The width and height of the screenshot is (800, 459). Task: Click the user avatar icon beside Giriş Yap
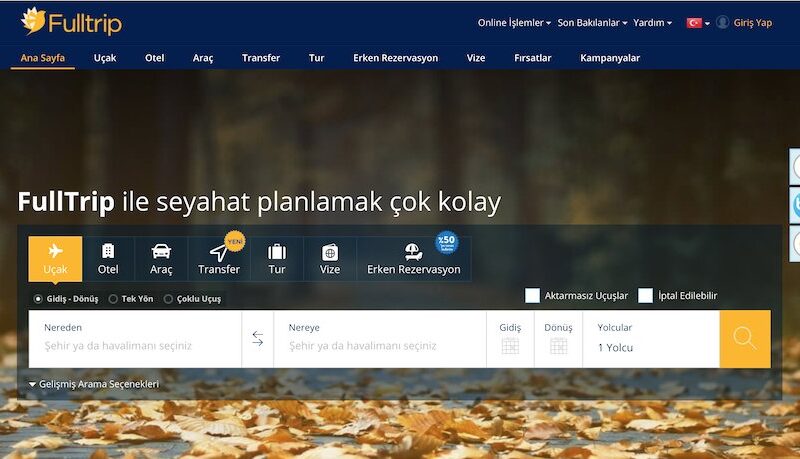[722, 22]
